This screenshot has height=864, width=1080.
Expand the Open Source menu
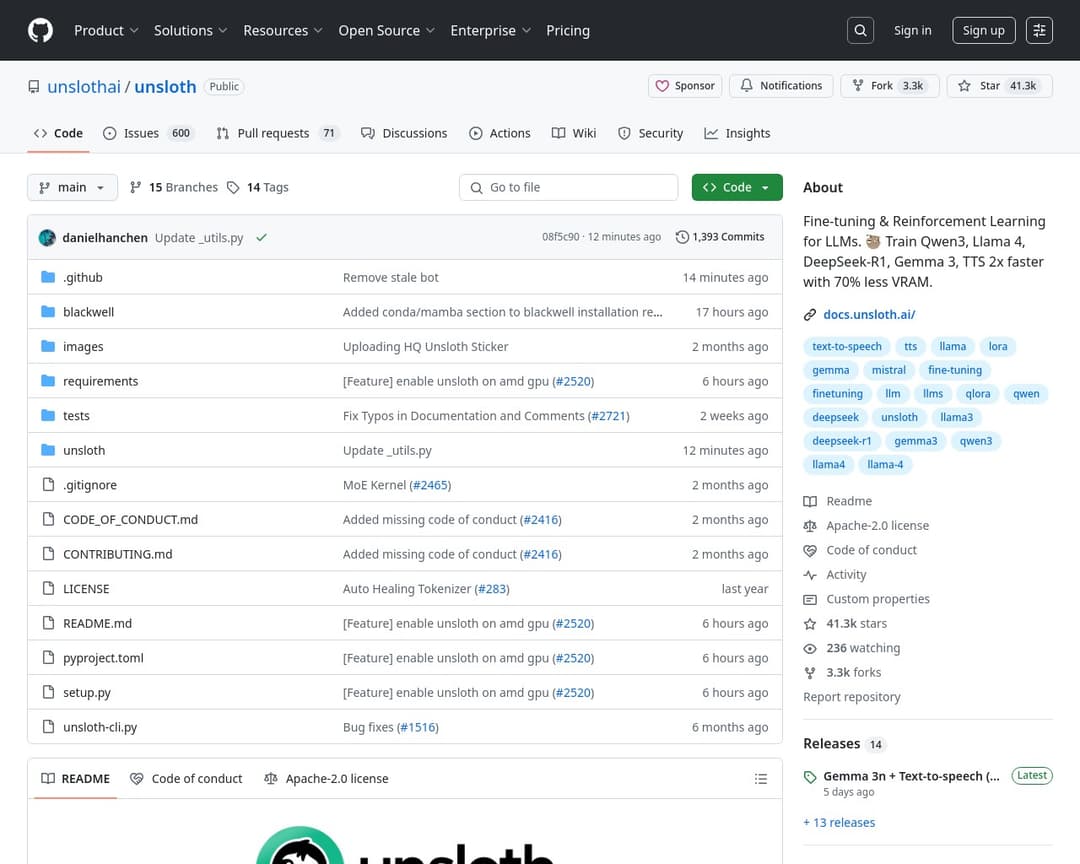click(x=386, y=30)
